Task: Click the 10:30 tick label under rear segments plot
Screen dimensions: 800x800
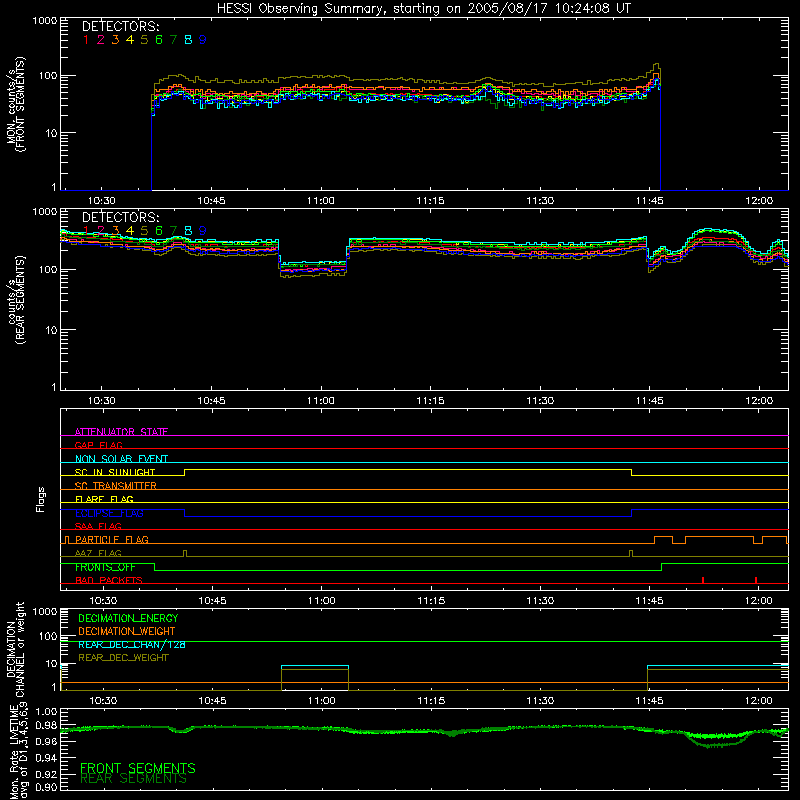Action: pos(102,401)
